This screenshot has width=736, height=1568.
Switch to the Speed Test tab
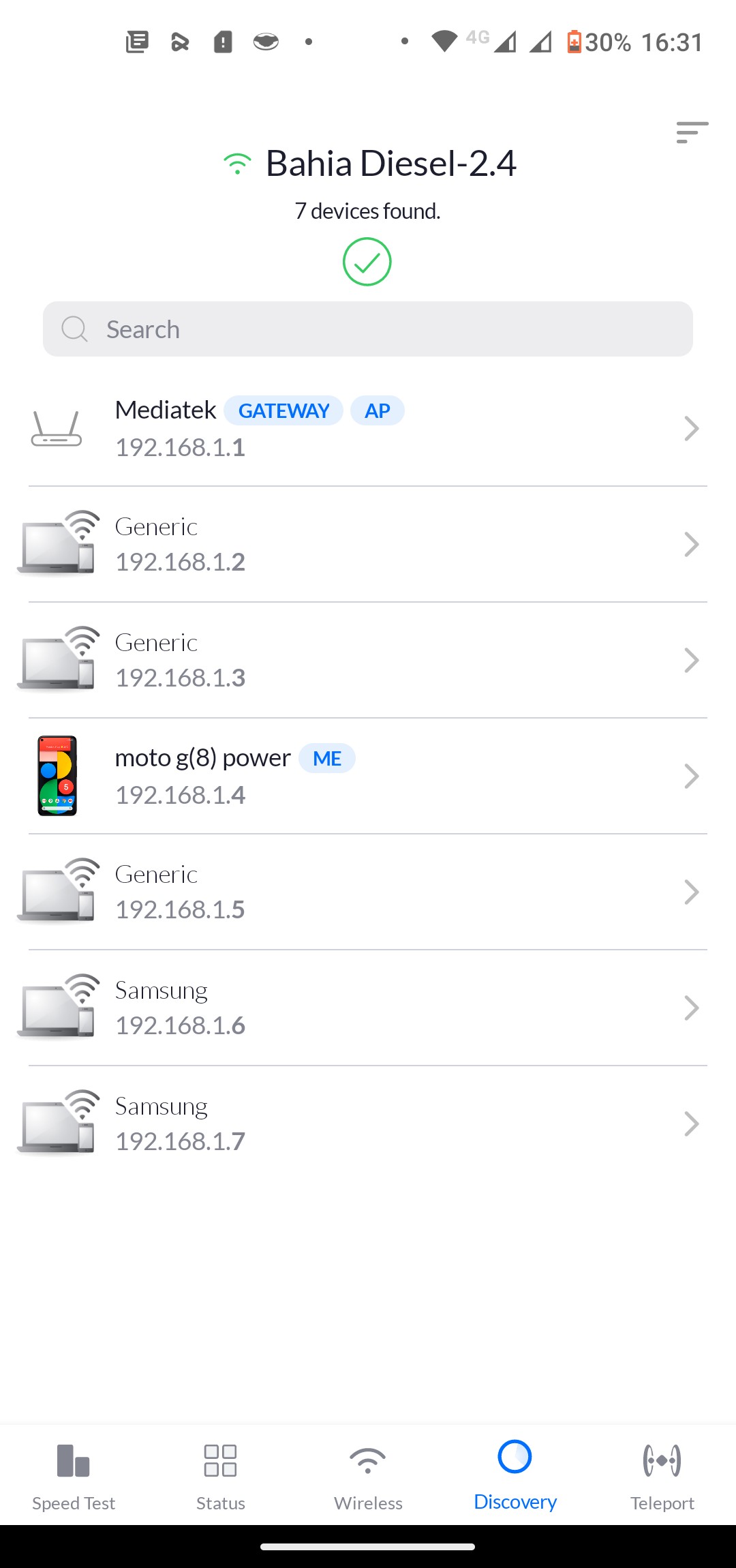click(x=74, y=1476)
